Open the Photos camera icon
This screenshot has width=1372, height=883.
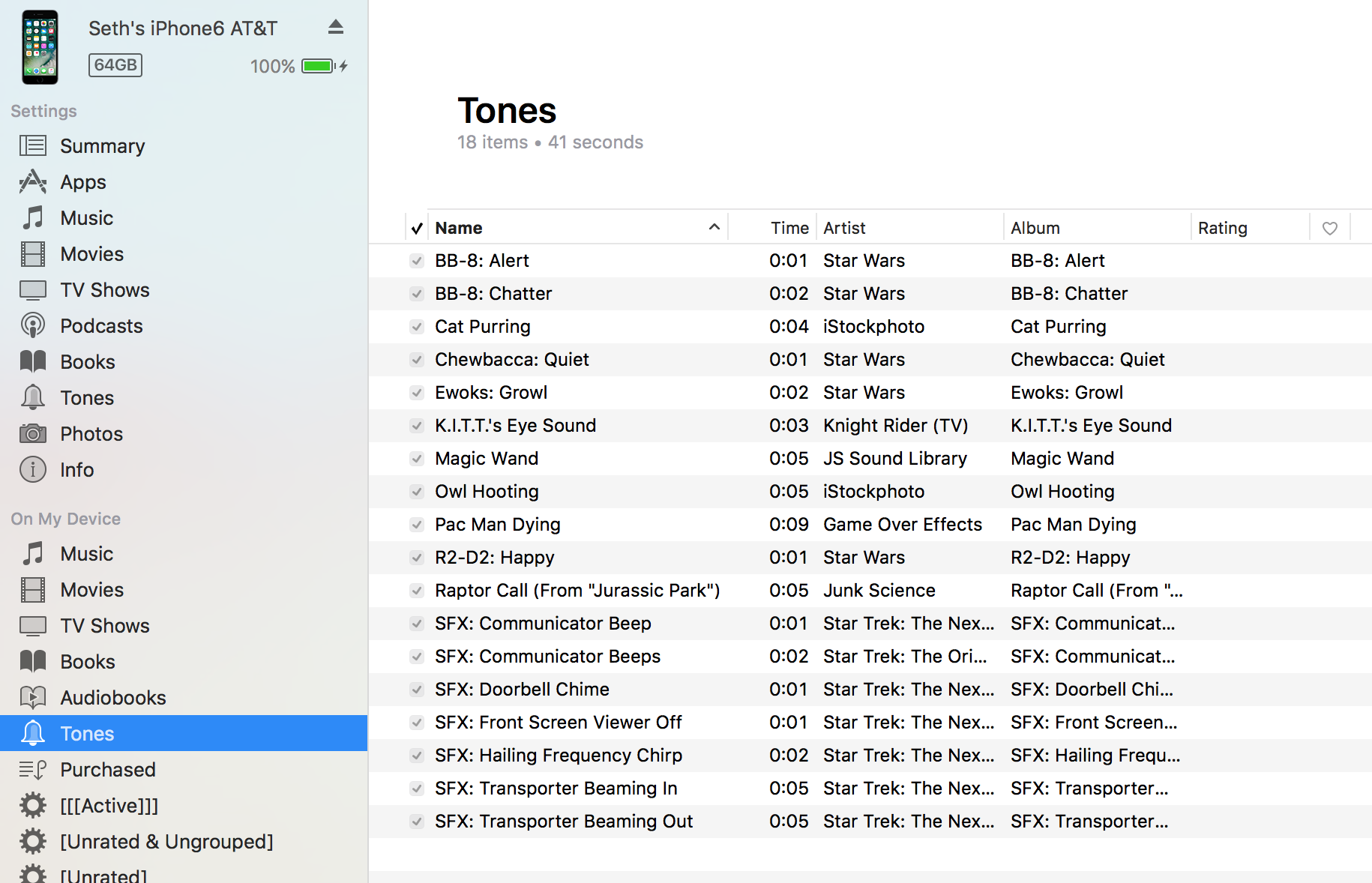33,433
